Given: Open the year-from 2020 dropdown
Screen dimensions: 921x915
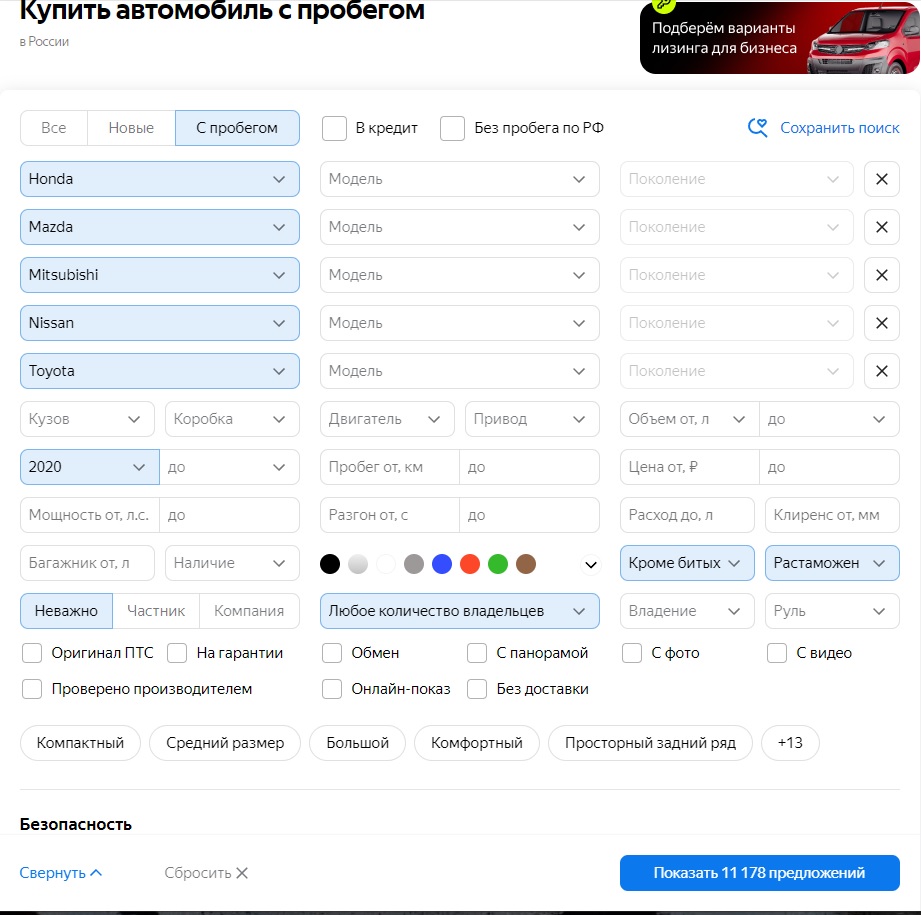Looking at the screenshot, I should pyautogui.click(x=89, y=467).
